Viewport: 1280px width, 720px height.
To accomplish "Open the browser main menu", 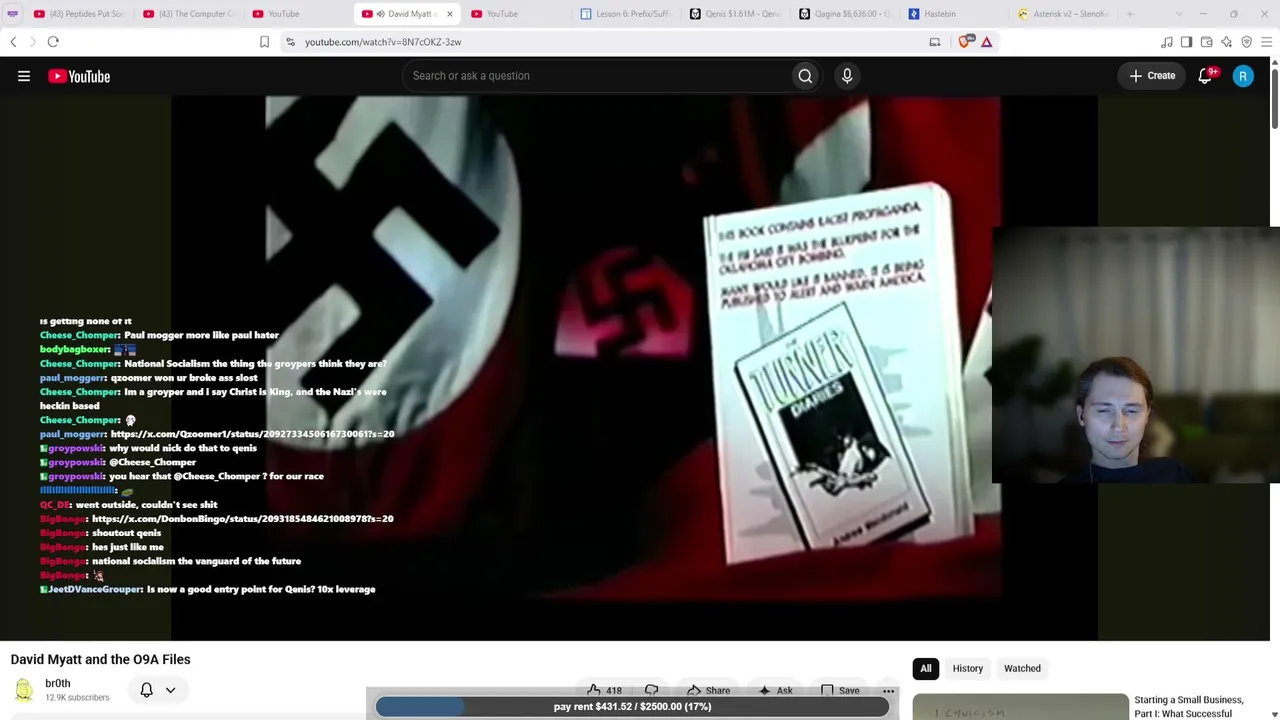I will click(1266, 42).
